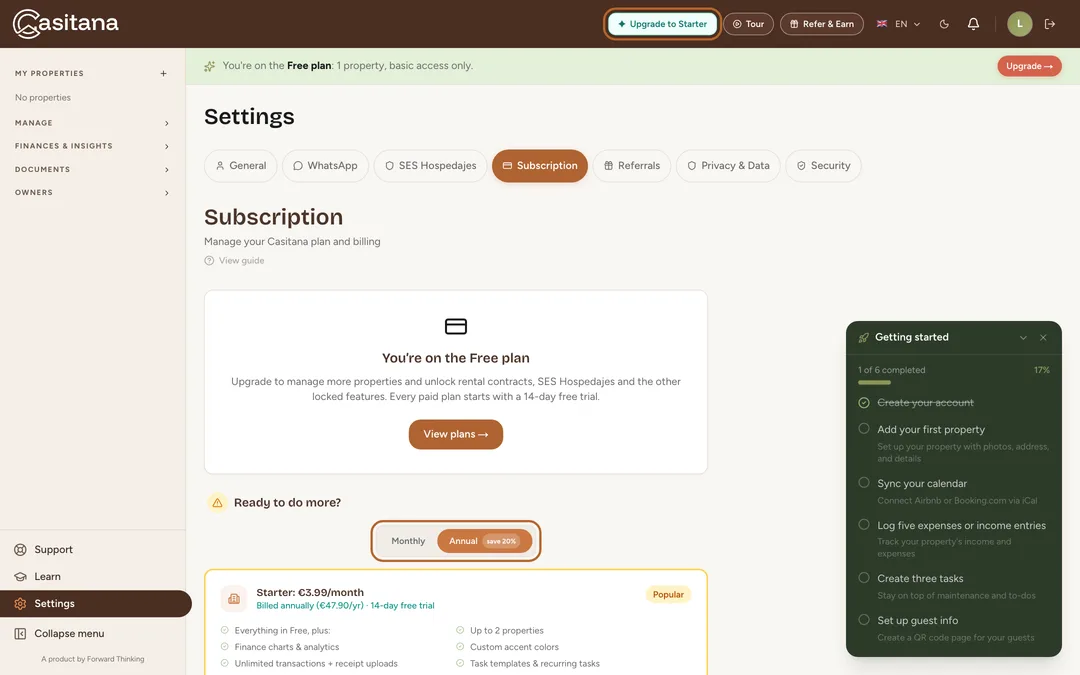1080x675 pixels.
Task: Check off Create three tasks
Action: click(x=864, y=578)
